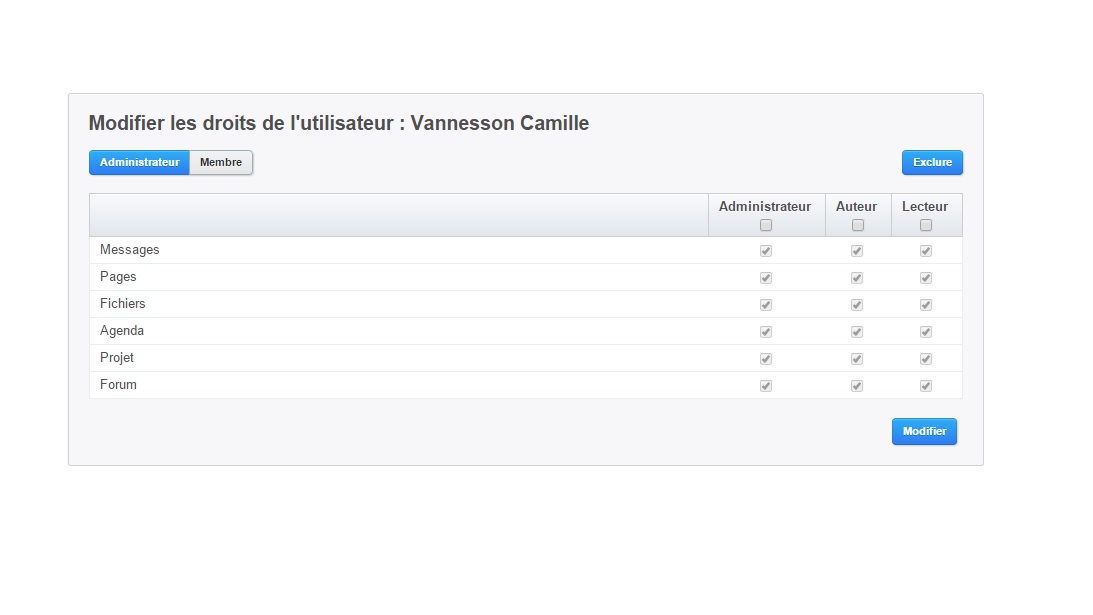Toggle Projet Auteur checkbox
The width and height of the screenshot is (1093, 615).
click(857, 359)
